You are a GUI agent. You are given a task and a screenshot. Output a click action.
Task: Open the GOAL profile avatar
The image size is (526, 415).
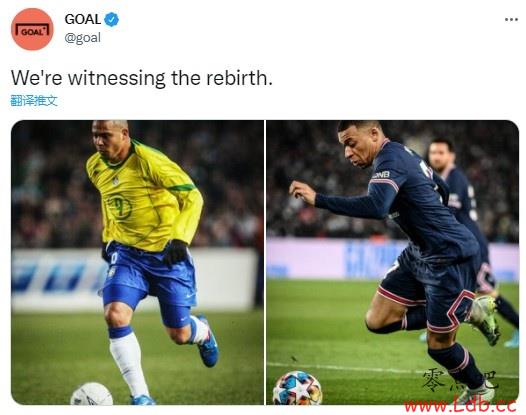point(32,29)
